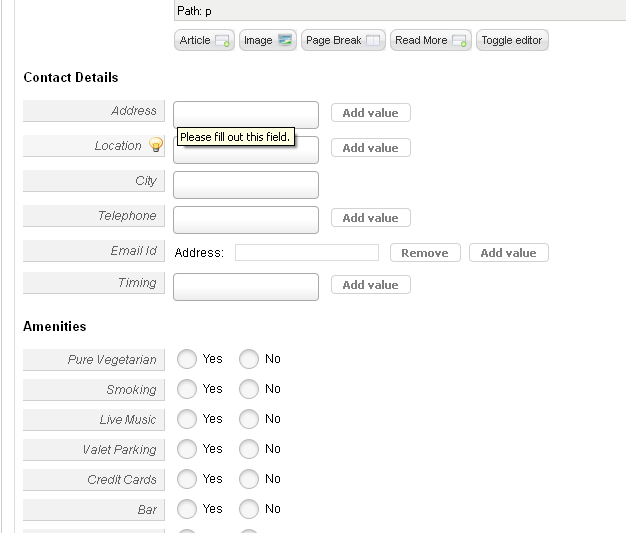Click the Read More icon button

[x=430, y=40]
